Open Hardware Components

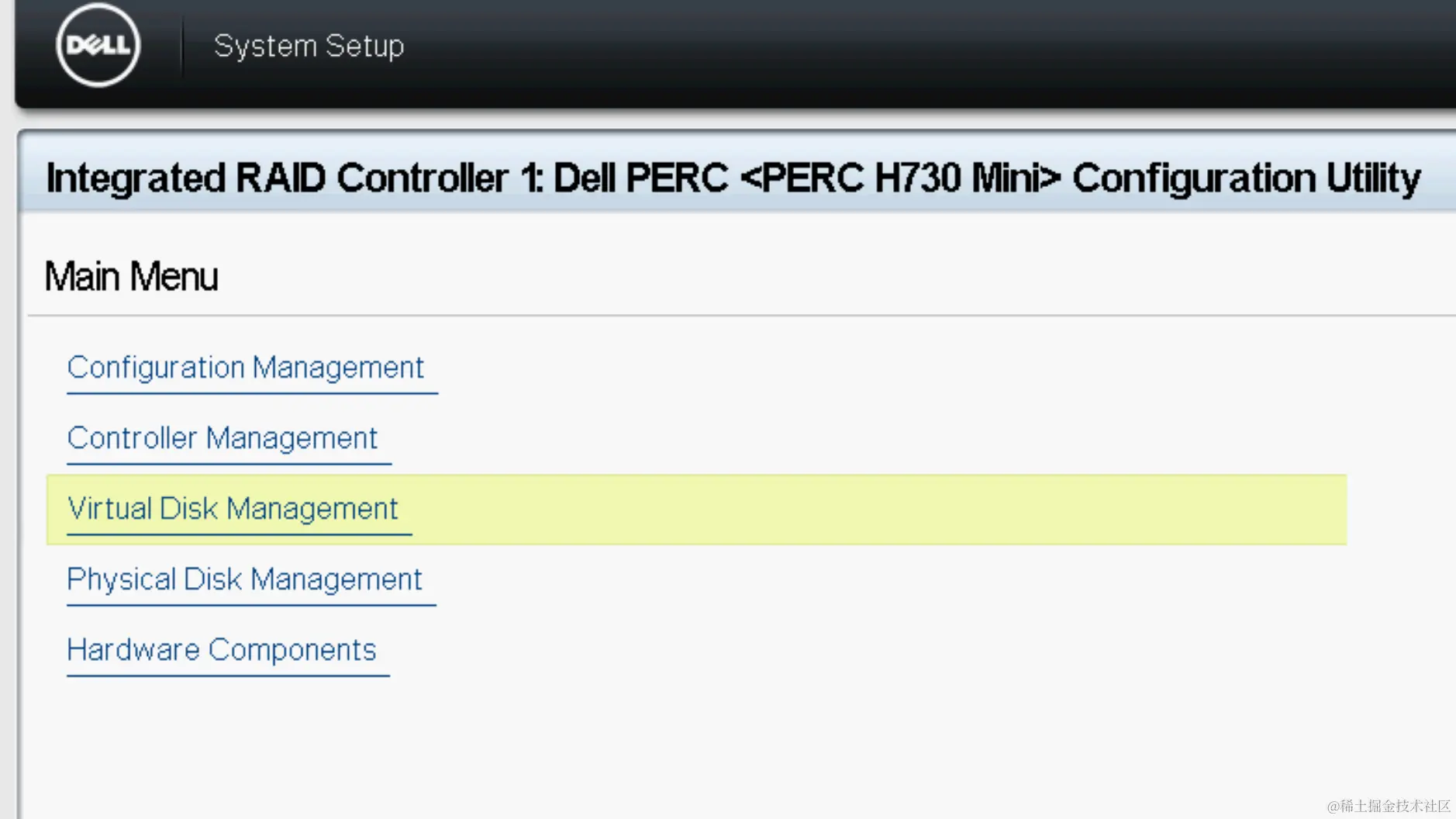221,650
